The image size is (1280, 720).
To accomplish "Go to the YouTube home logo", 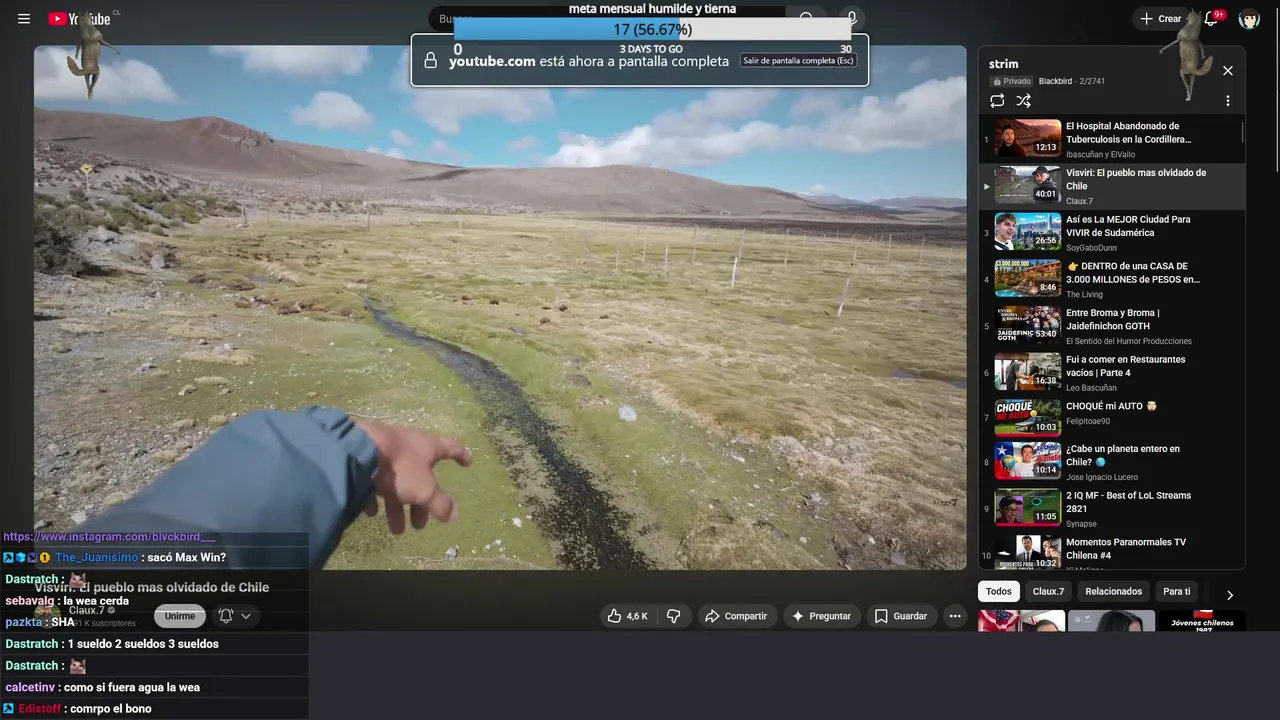I will (x=79, y=19).
